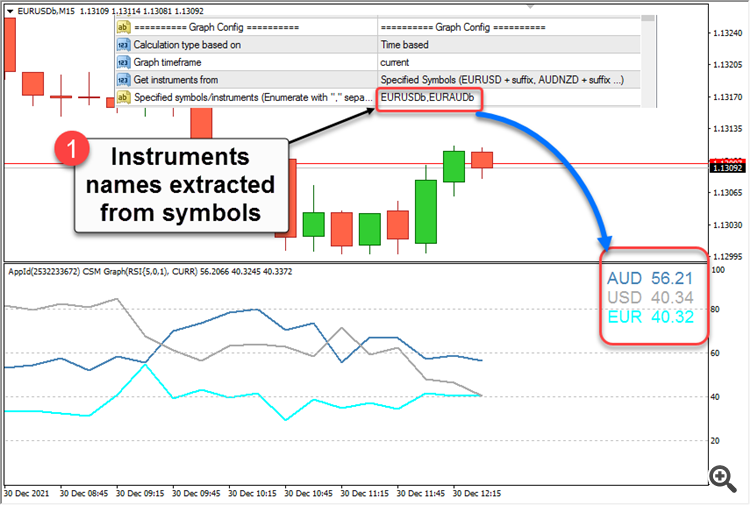The height and width of the screenshot is (505, 750).
Task: Click the red number 1 badge
Action: (x=72, y=149)
